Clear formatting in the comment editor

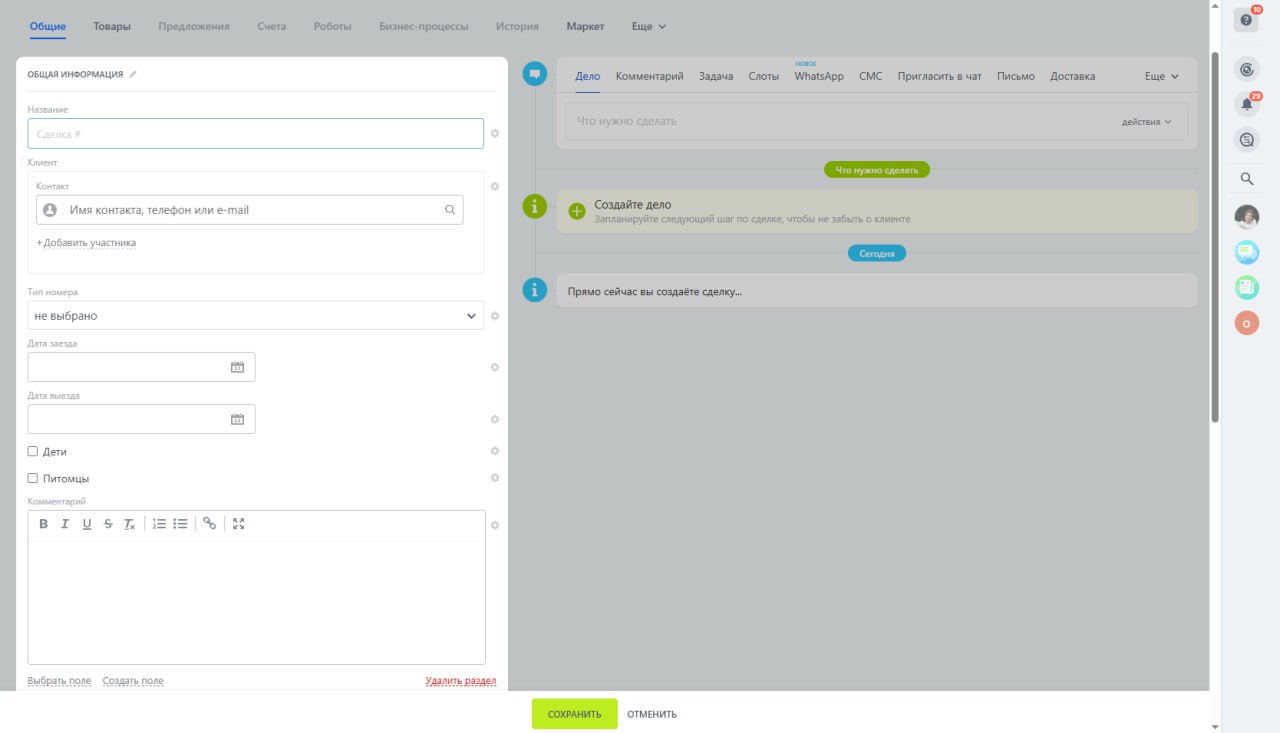point(129,524)
